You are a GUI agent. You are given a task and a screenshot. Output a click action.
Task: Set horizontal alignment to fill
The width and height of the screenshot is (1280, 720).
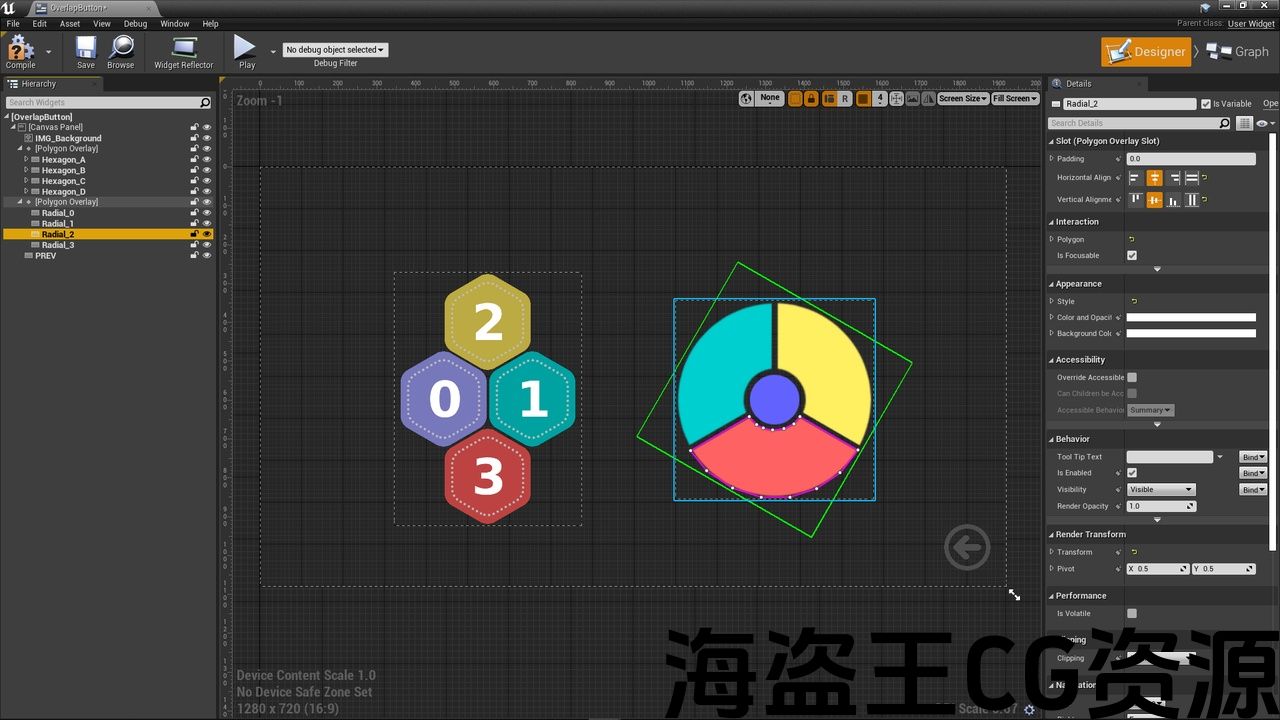(1192, 178)
